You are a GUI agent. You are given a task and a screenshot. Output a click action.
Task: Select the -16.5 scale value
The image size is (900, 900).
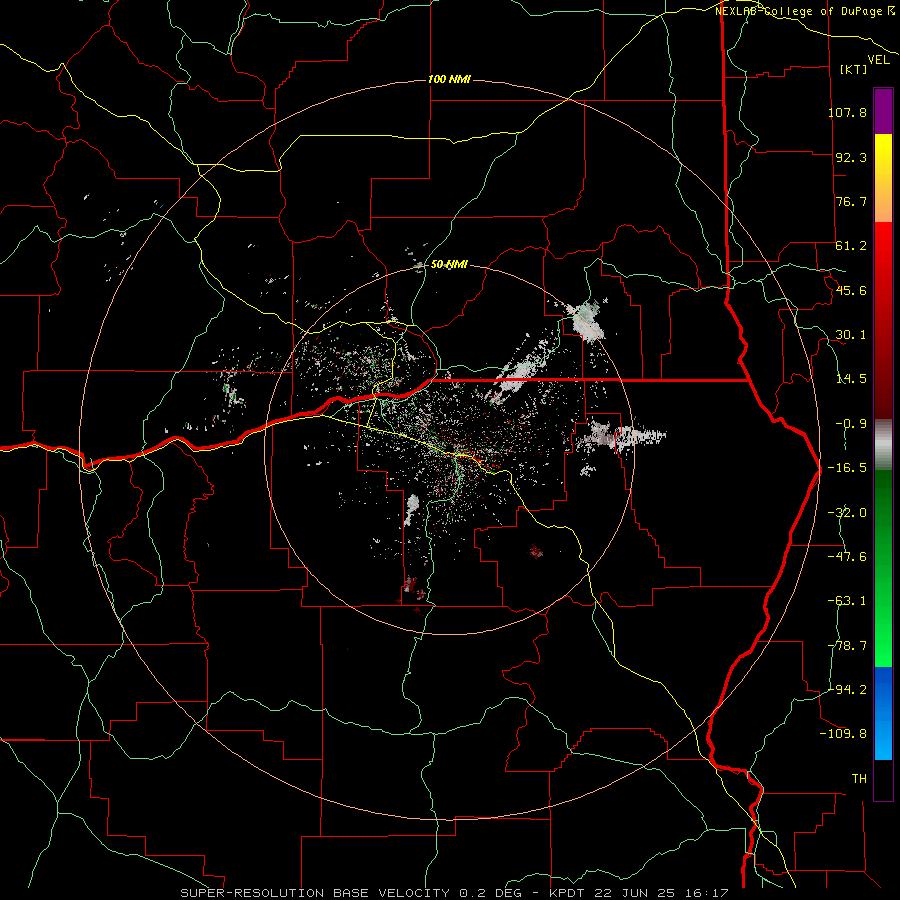[x=847, y=468]
